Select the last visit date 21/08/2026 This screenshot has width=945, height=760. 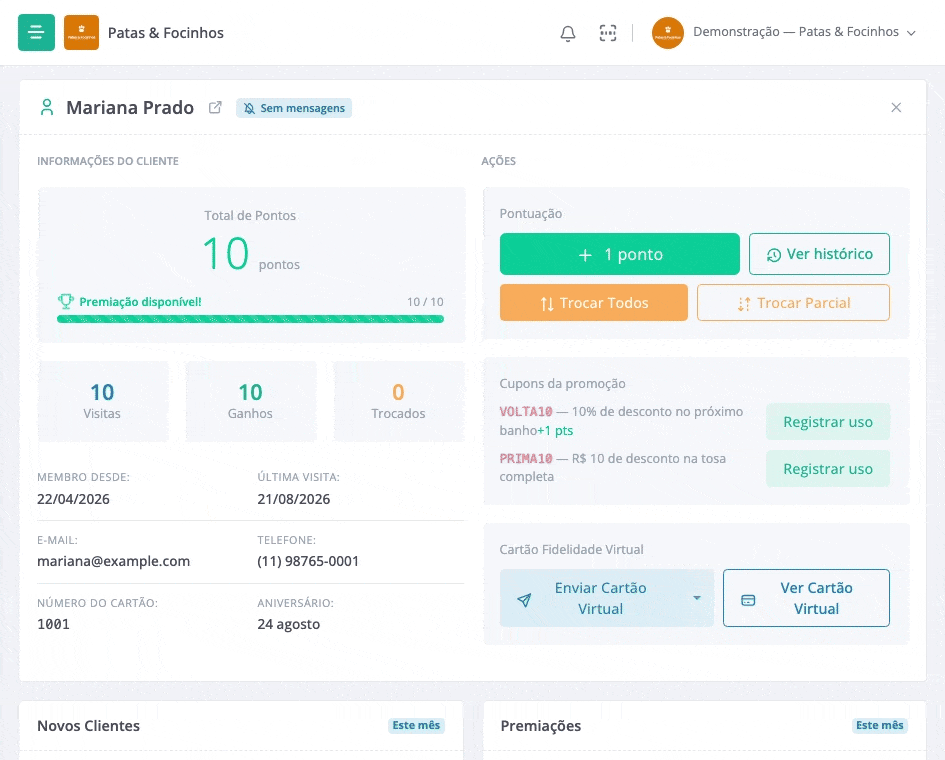click(294, 499)
